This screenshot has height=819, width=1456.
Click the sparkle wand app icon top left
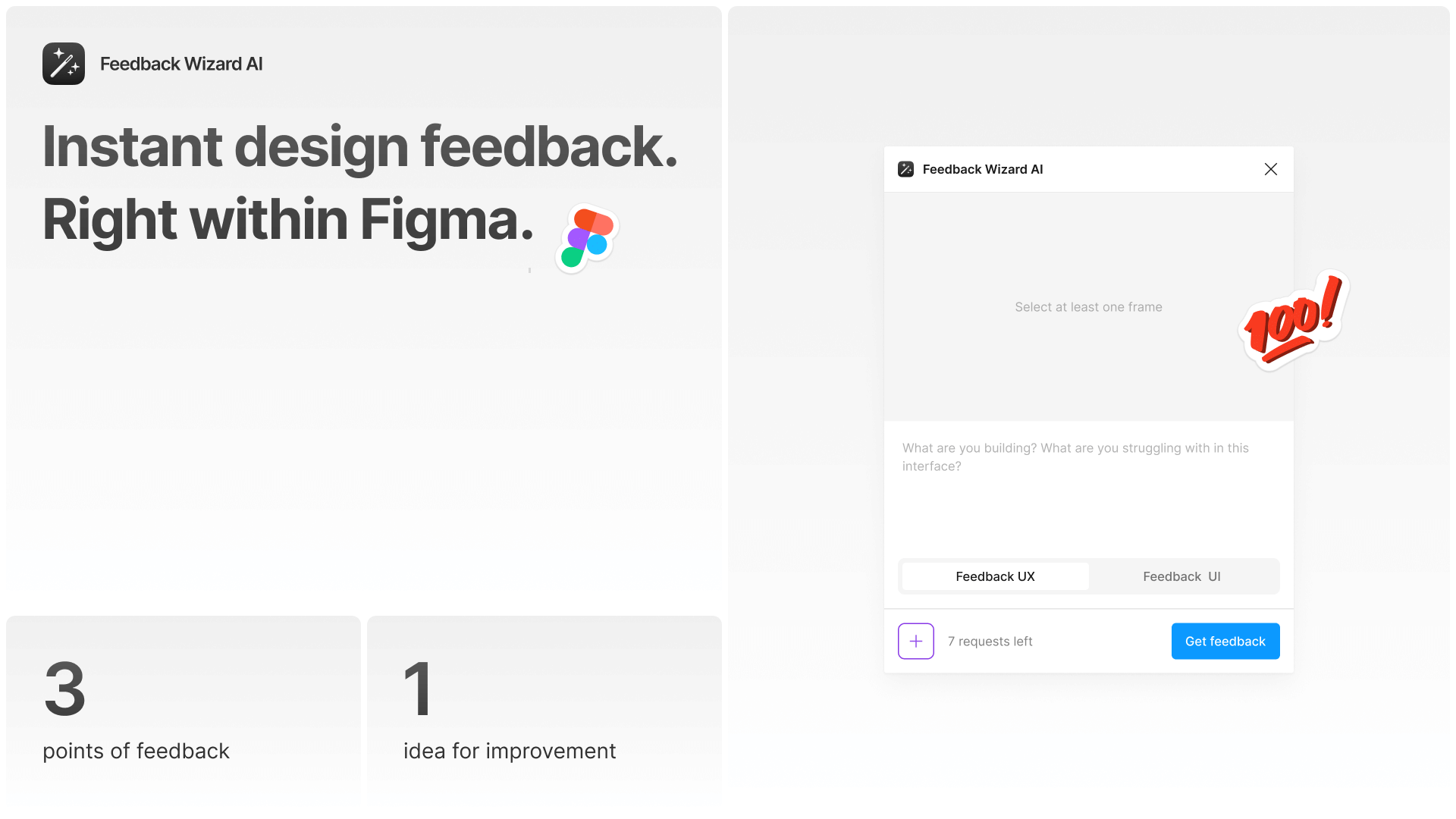pos(64,64)
